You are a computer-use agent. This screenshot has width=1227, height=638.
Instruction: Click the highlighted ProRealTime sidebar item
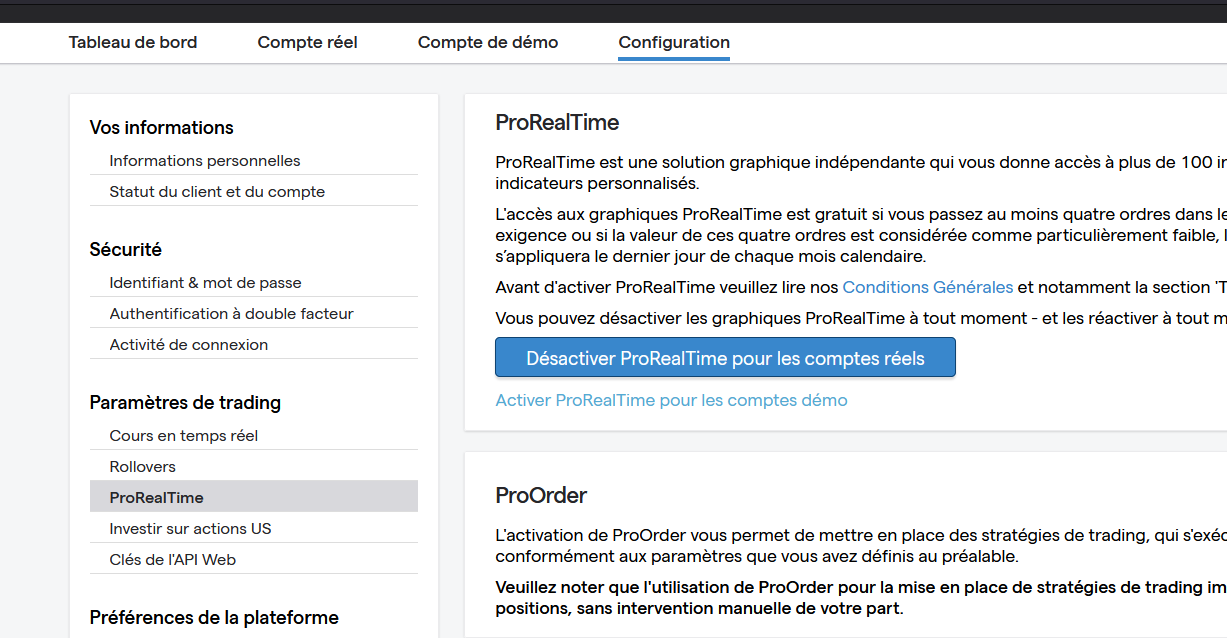click(157, 498)
